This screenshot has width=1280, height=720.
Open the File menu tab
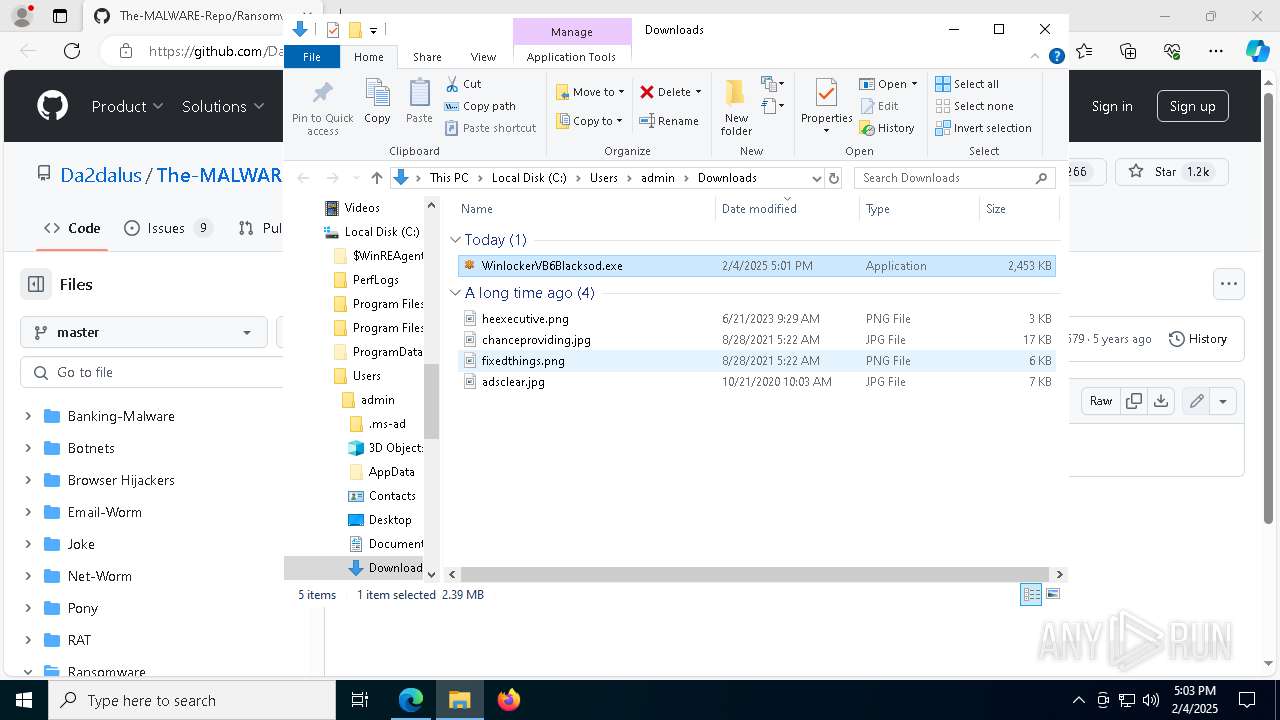[x=312, y=57]
